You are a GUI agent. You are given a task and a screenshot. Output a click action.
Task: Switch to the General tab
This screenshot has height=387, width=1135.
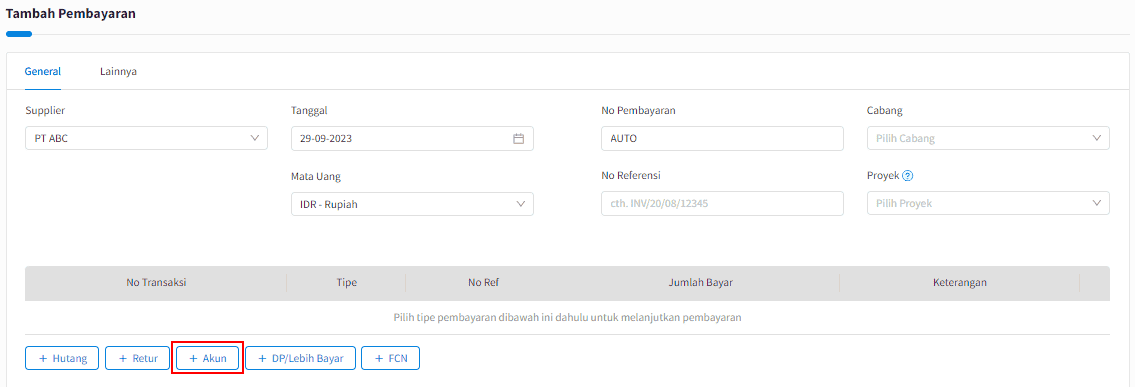pos(43,72)
